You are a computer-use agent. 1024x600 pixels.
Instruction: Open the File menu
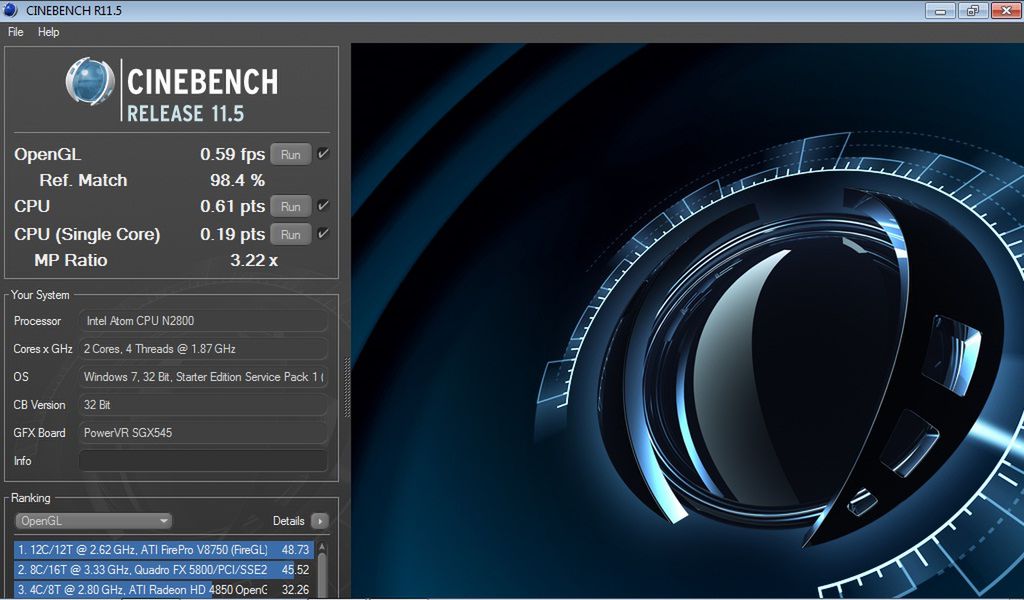click(x=16, y=32)
